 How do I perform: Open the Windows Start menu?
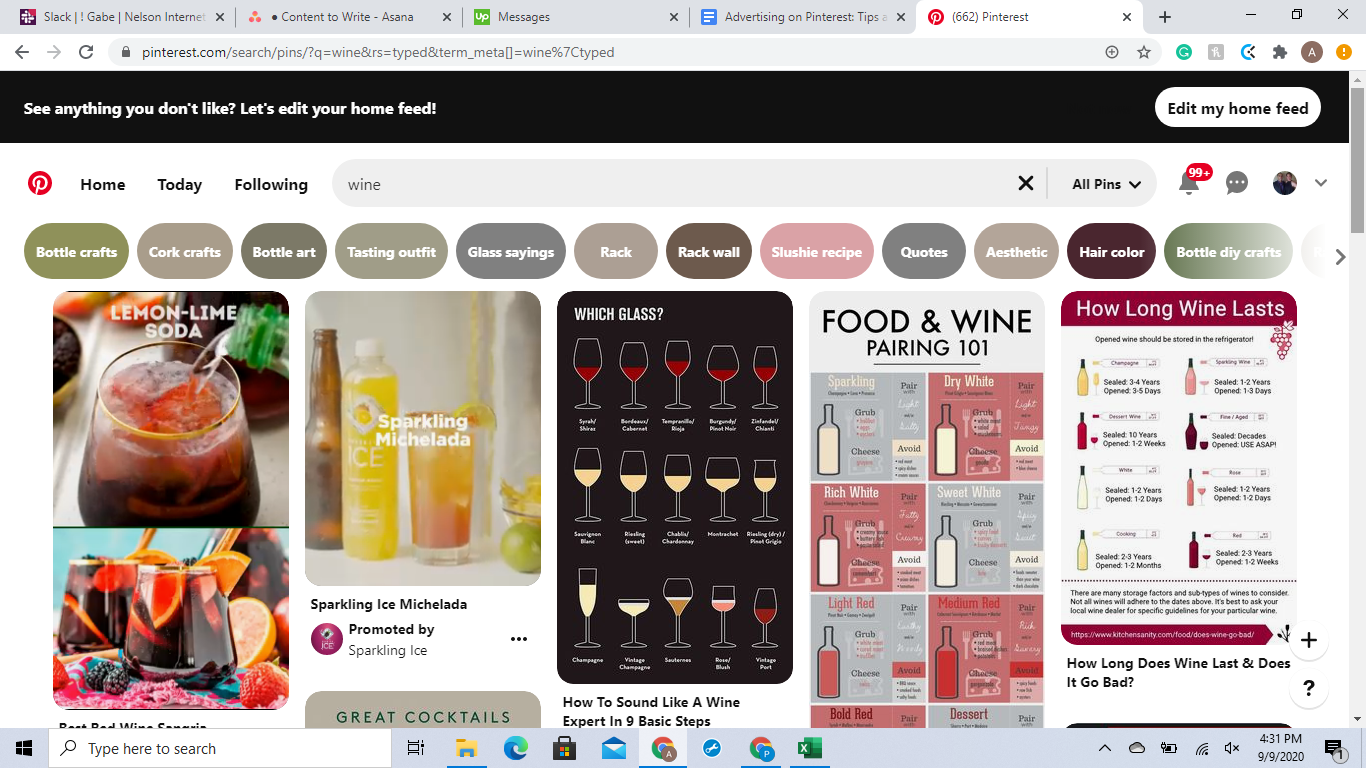24,748
